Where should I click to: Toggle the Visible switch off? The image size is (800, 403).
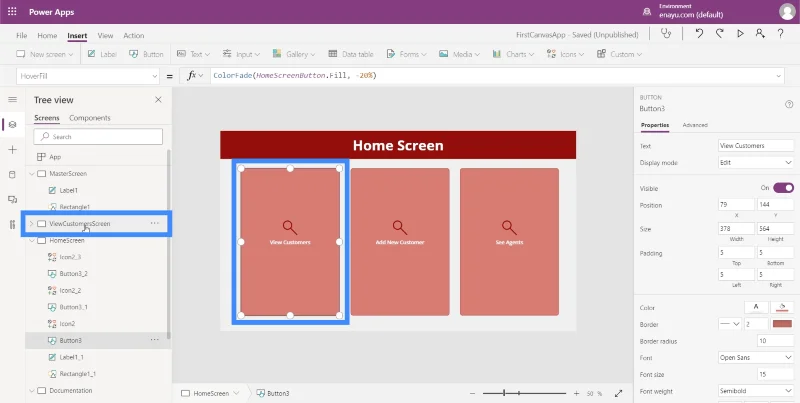(783, 188)
